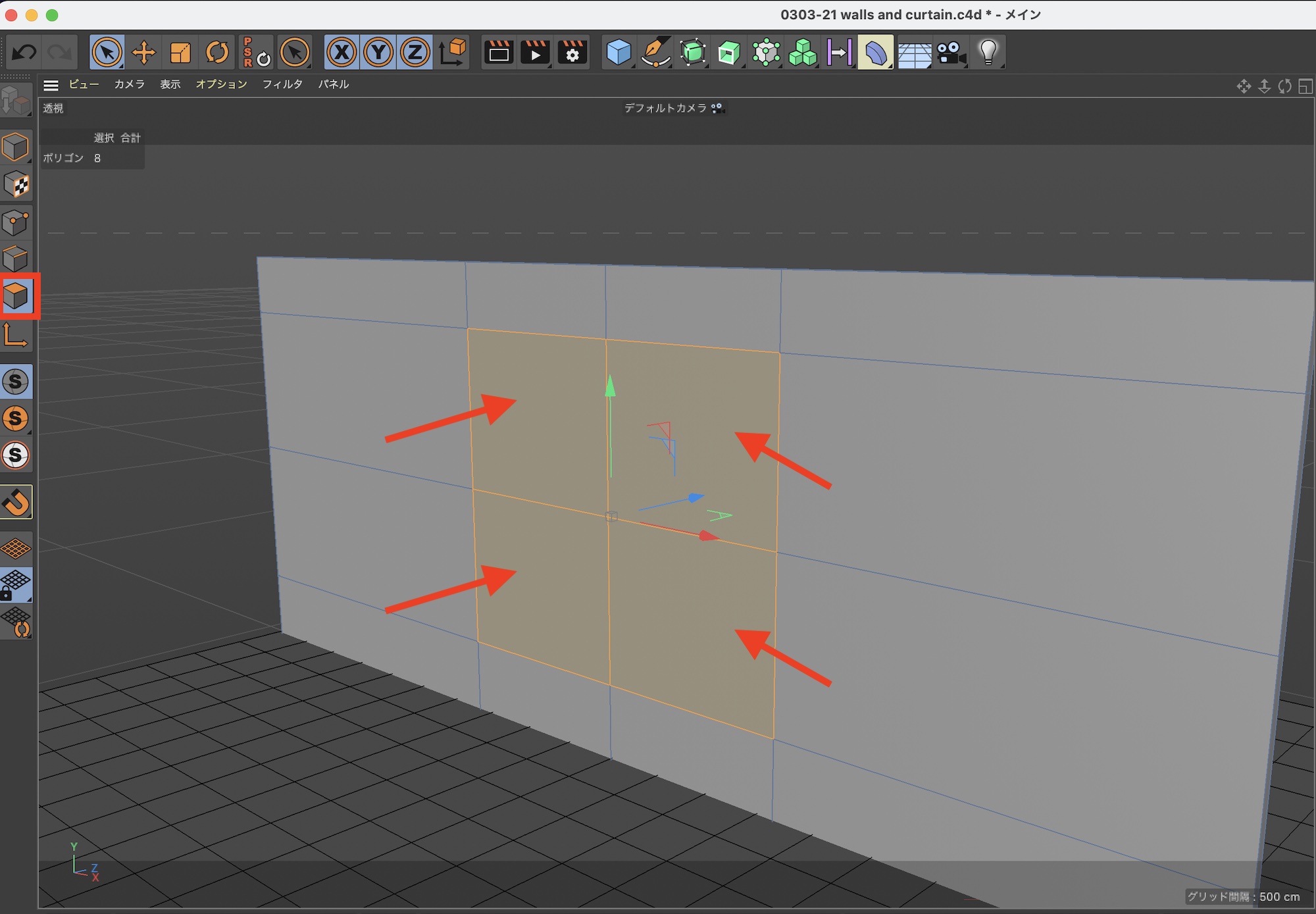
Task: Select the Scale tool
Action: pos(180,53)
